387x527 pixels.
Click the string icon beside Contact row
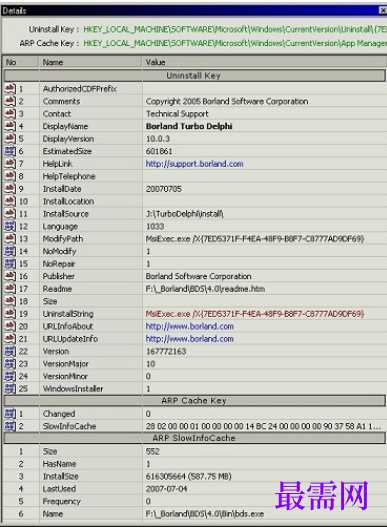point(10,114)
